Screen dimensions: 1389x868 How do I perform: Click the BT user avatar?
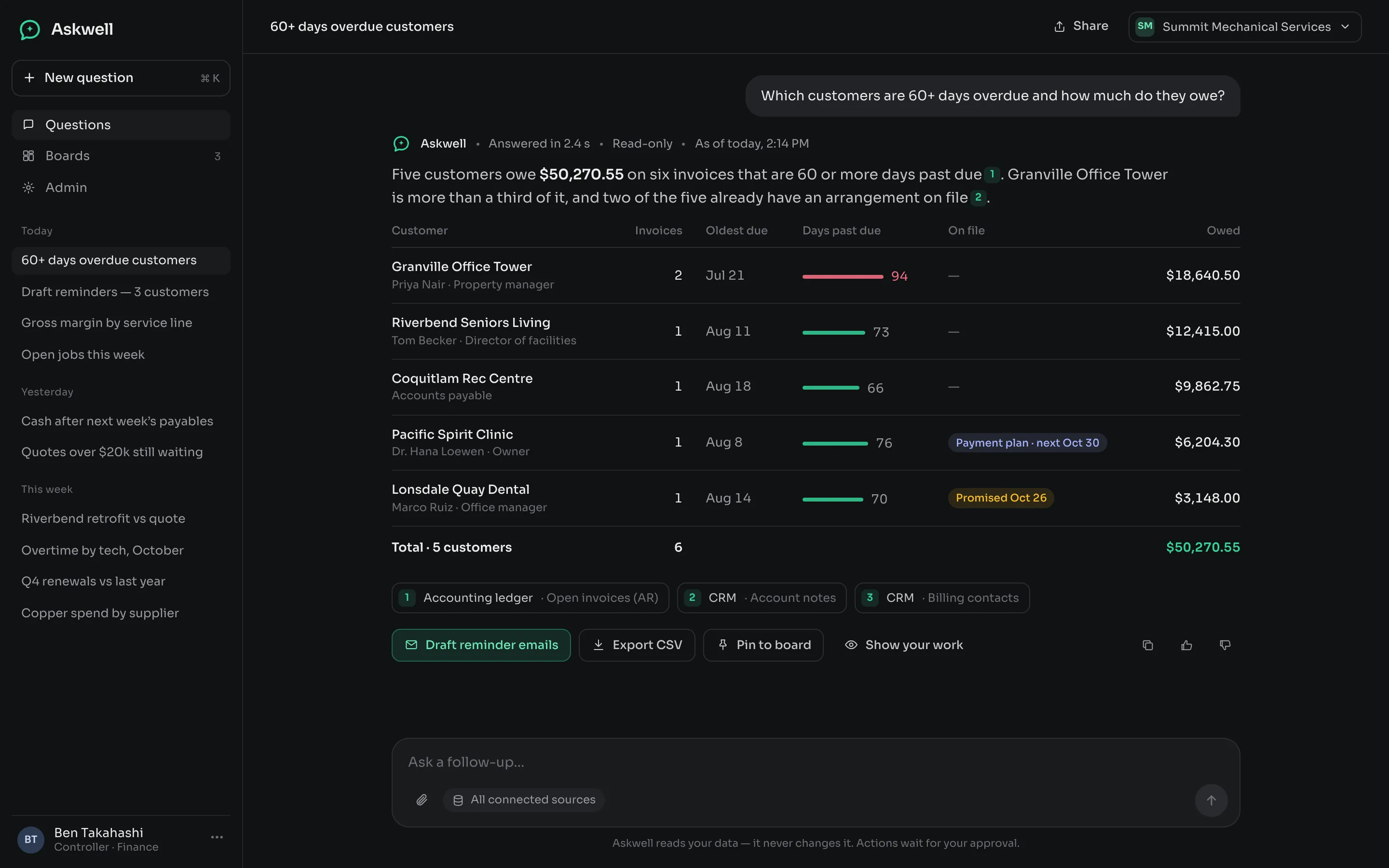tap(31, 840)
